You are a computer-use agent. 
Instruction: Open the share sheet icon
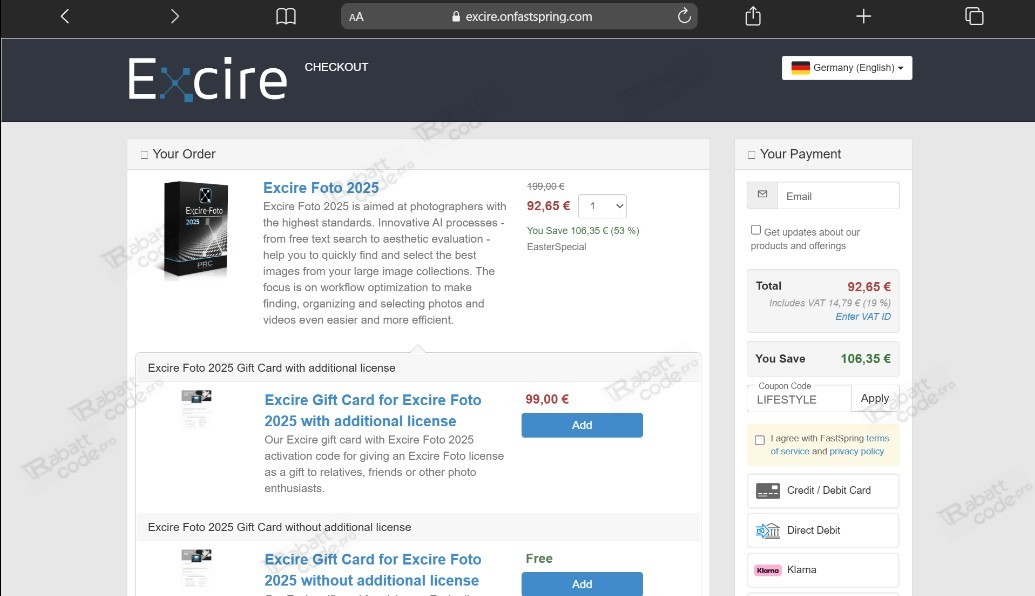point(753,16)
